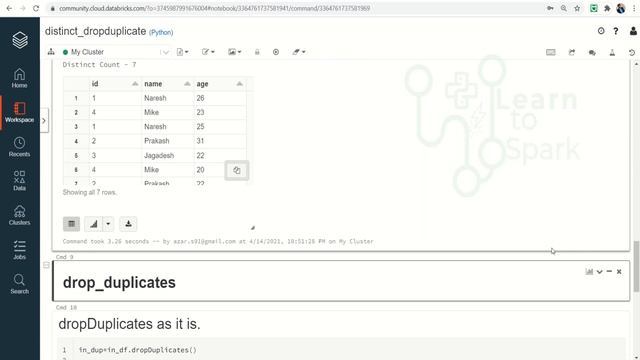This screenshot has width=640, height=360.
Task: Delete the drop_duplicates cell
Action: point(619,272)
